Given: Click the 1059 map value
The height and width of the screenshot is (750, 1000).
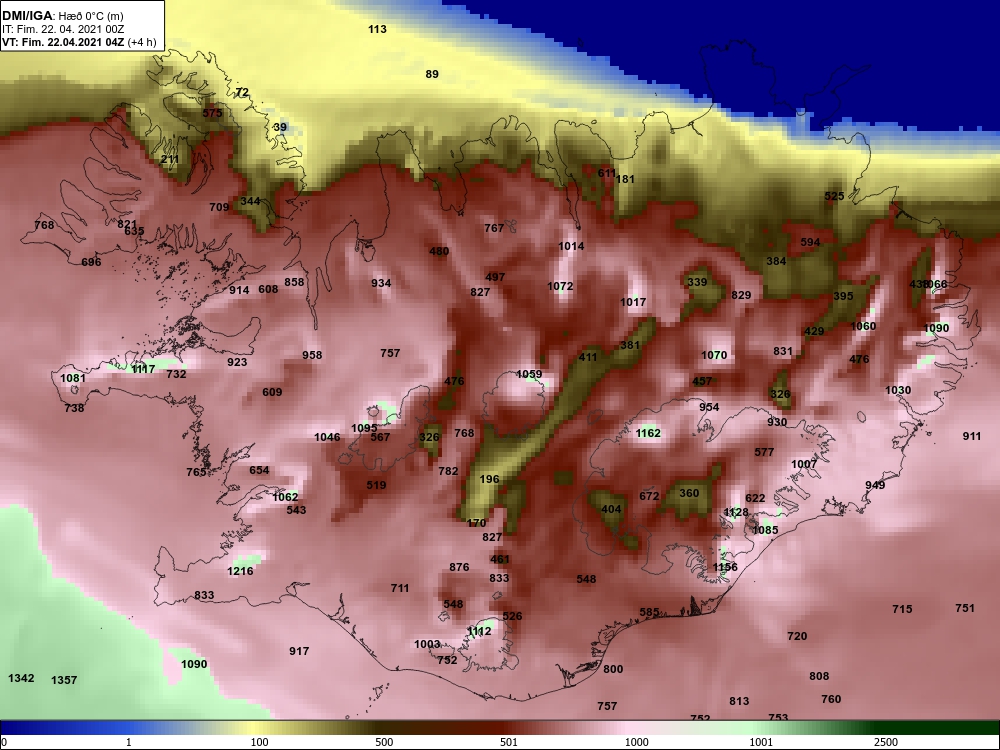Looking at the screenshot, I should click(529, 374).
